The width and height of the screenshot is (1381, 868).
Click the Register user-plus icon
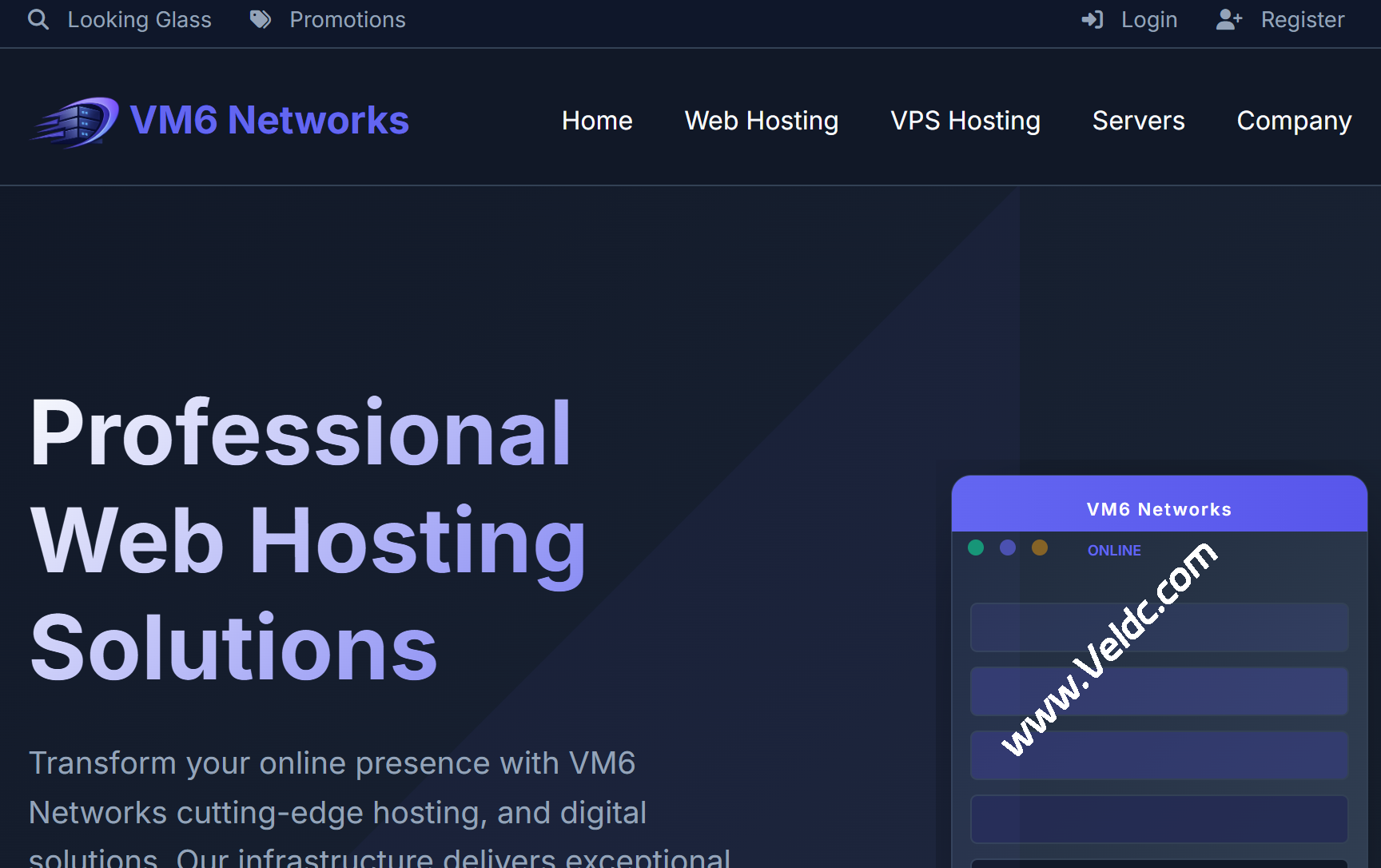(x=1228, y=19)
